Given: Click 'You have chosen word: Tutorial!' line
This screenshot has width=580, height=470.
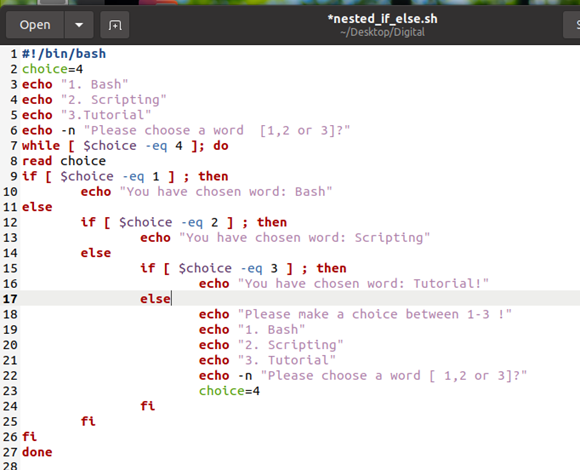Looking at the screenshot, I should tap(344, 284).
